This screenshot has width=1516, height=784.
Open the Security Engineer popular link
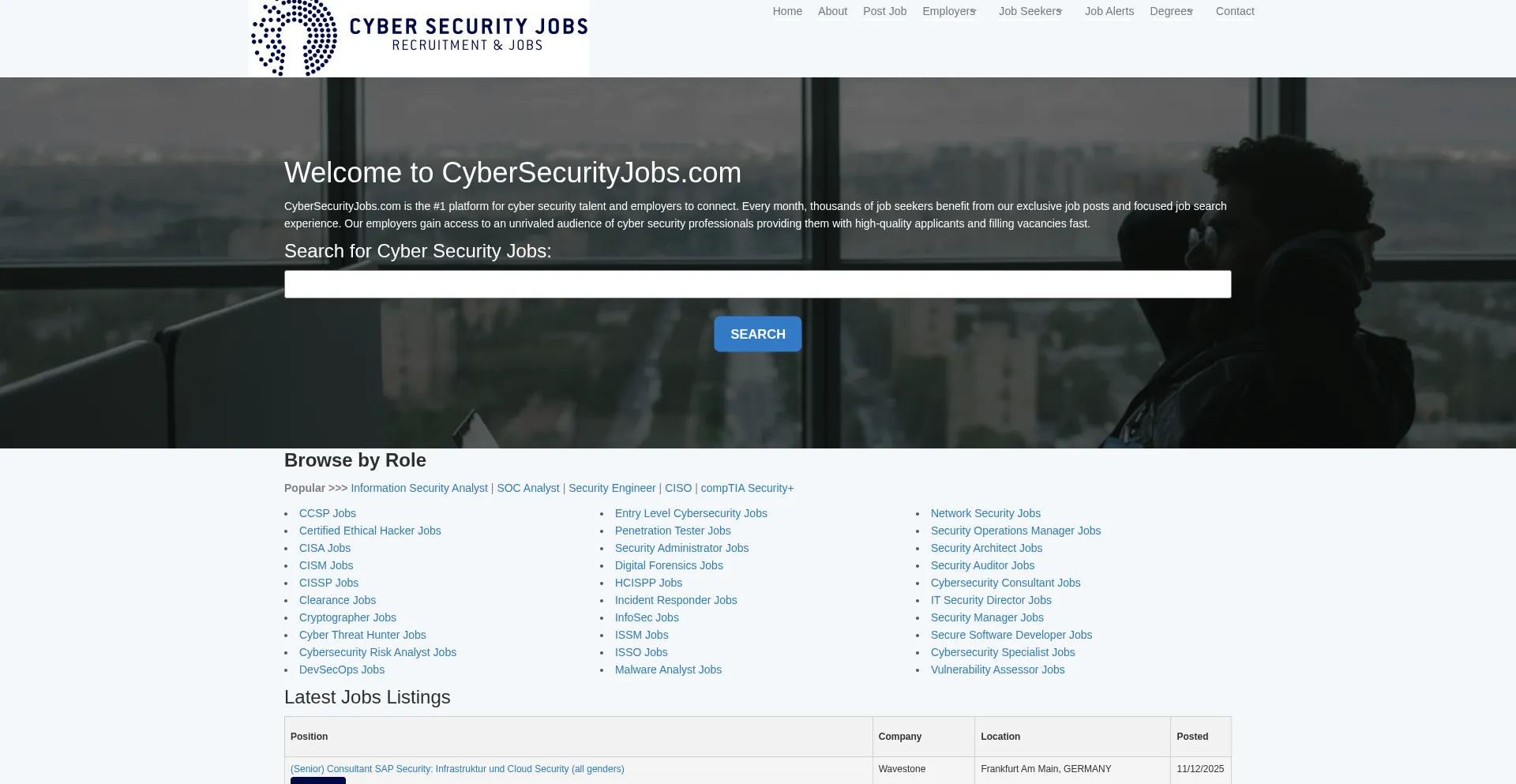[612, 488]
